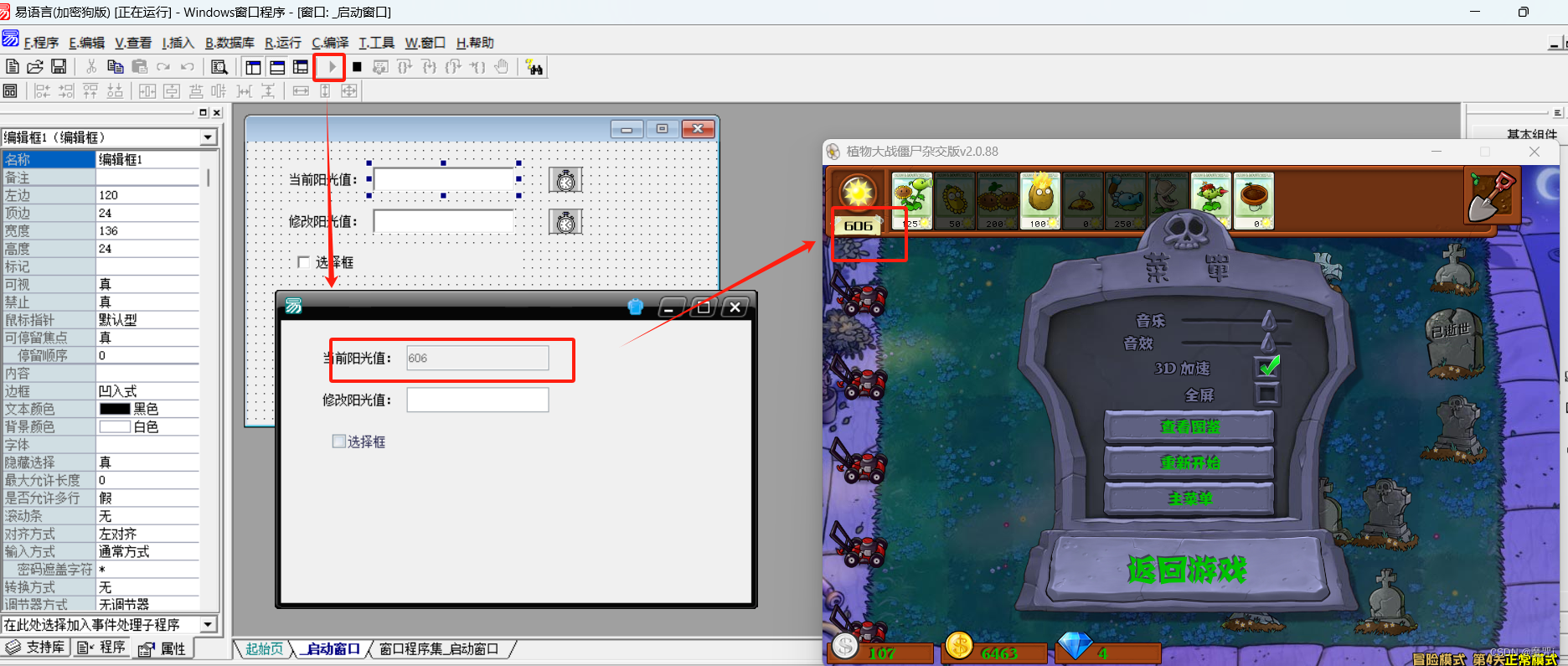Viewport: 1568px width, 666px height.
Task: Click the Stop black square icon
Action: tap(357, 67)
